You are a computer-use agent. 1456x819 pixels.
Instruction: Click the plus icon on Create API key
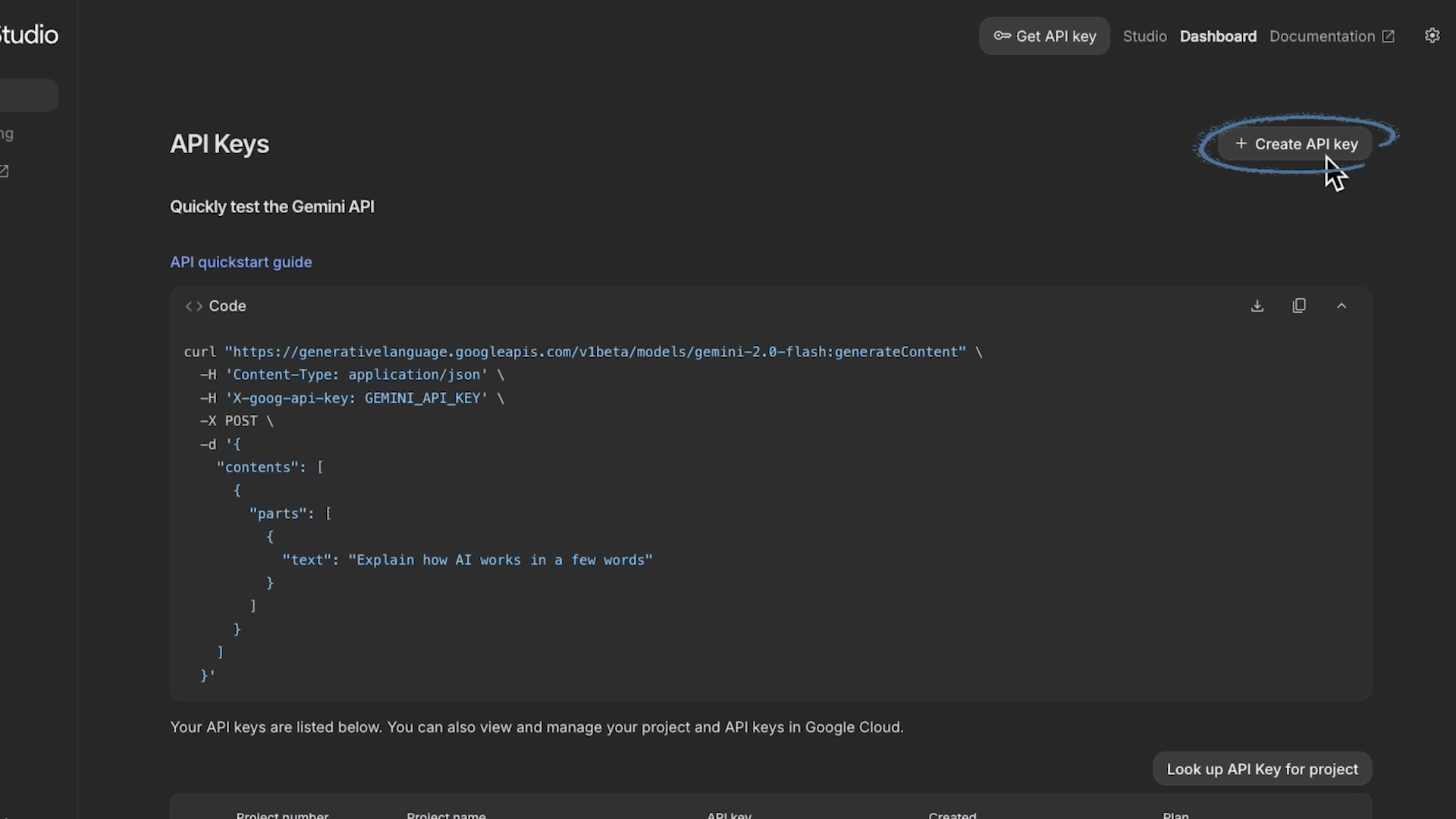tap(1241, 143)
